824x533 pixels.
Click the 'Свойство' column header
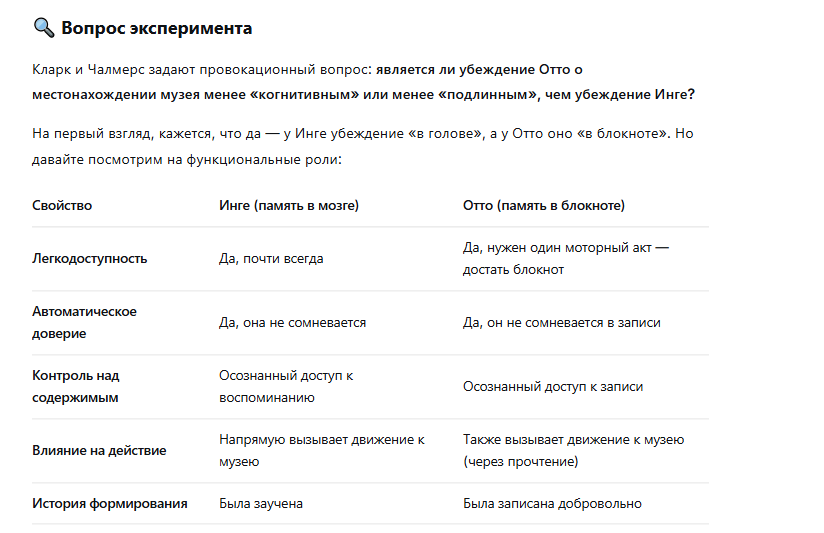[x=62, y=206]
